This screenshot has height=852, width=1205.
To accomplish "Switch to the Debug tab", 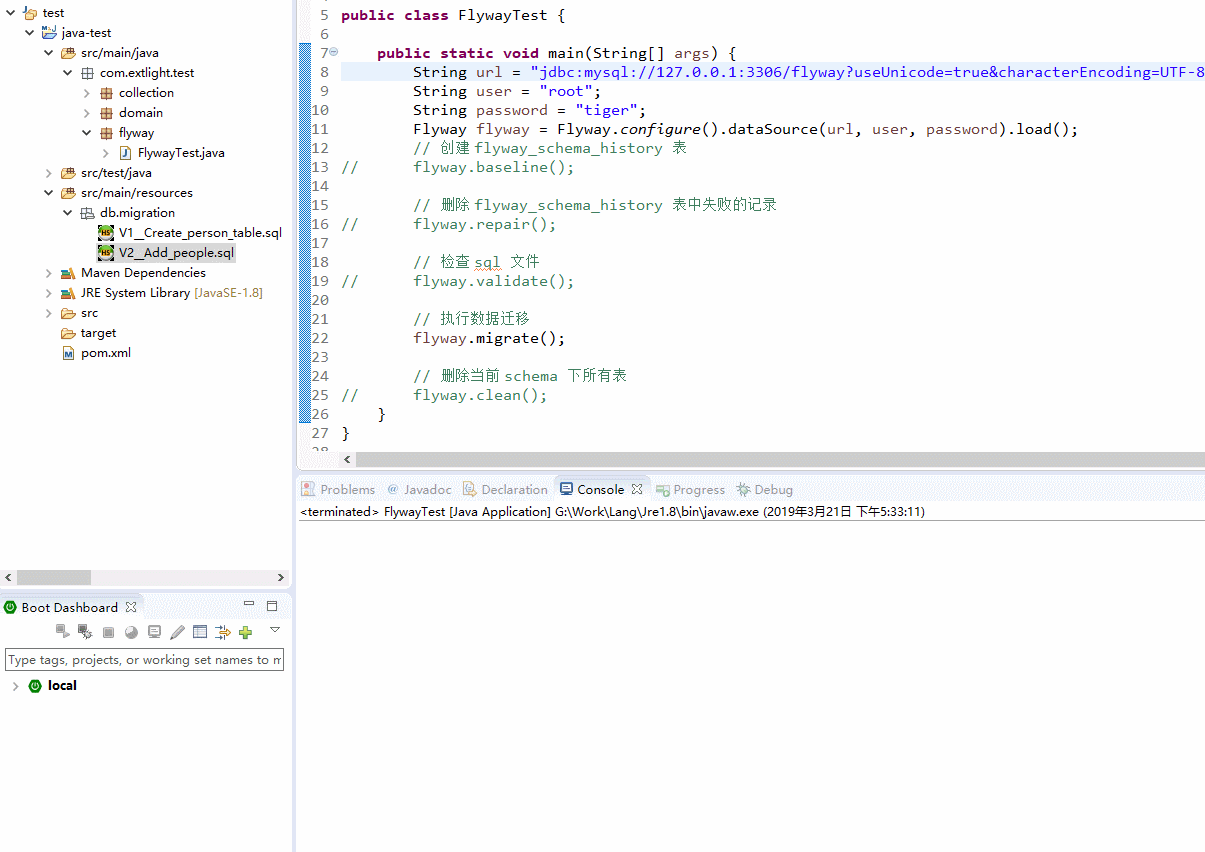I will pyautogui.click(x=765, y=489).
